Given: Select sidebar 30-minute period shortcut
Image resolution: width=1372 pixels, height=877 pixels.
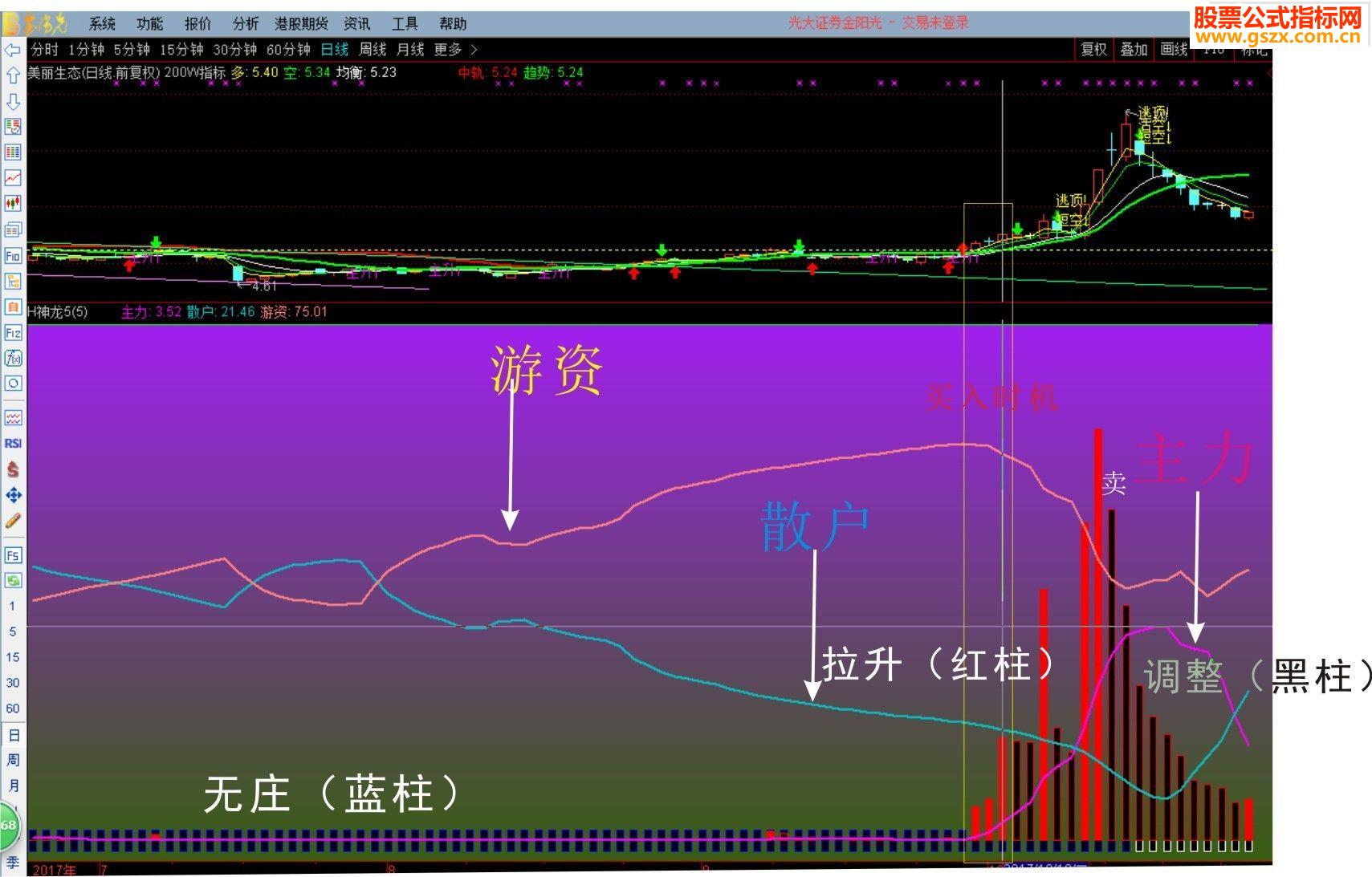Looking at the screenshot, I should tap(12, 683).
